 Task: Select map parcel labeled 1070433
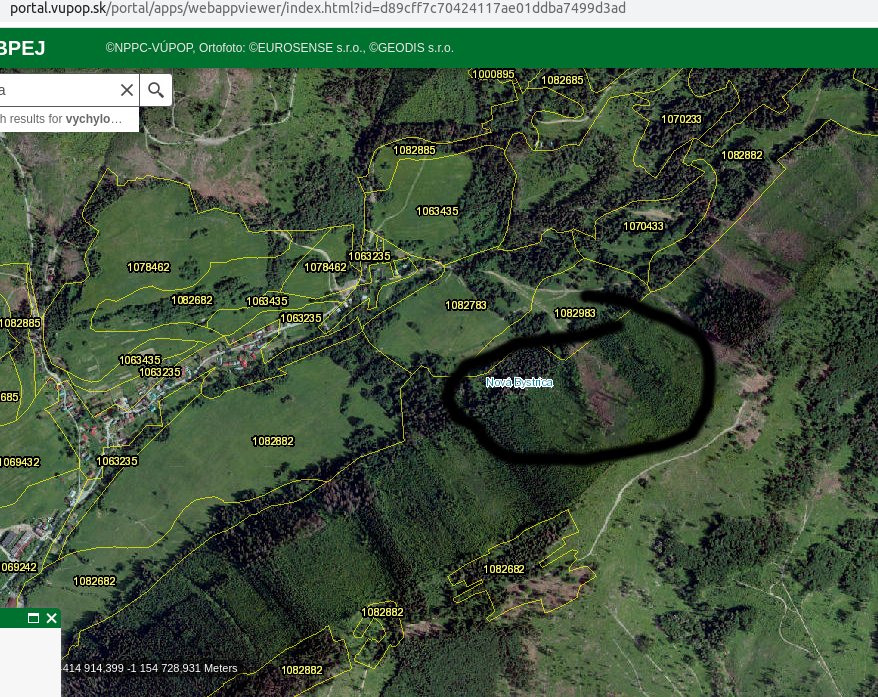(643, 226)
